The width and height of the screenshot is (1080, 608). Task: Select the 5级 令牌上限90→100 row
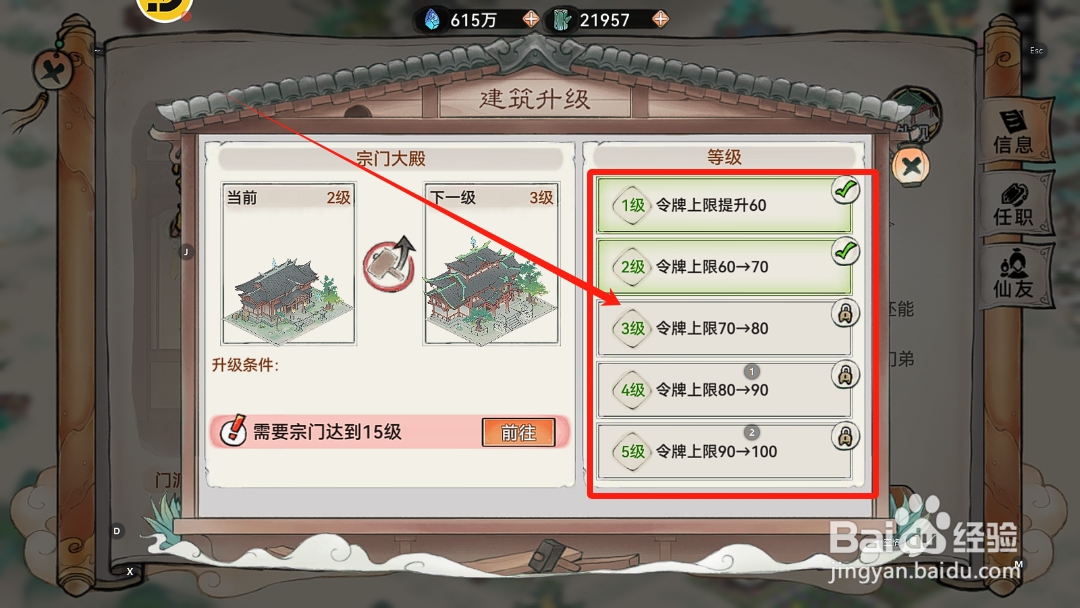click(x=724, y=452)
